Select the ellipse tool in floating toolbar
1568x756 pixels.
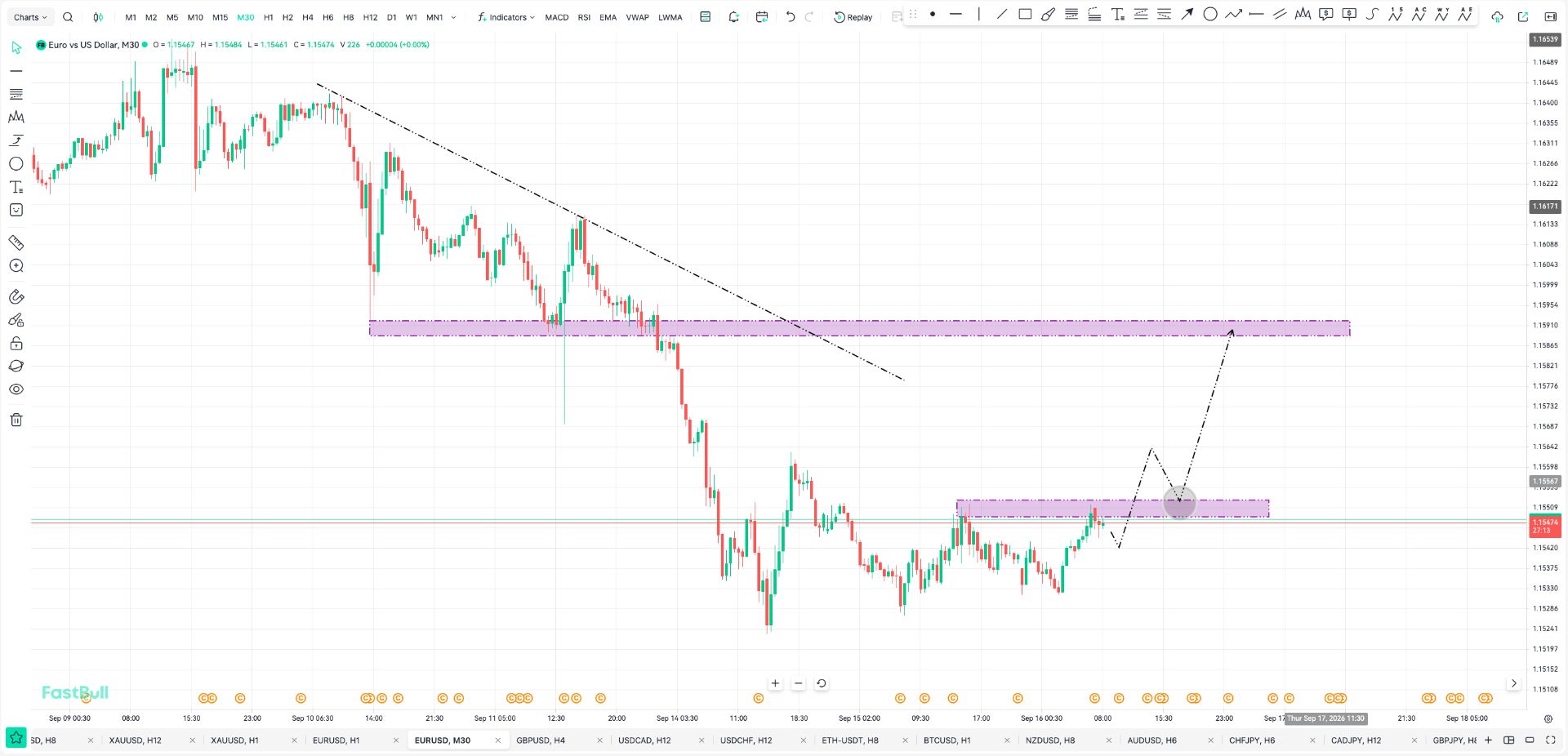[1210, 14]
